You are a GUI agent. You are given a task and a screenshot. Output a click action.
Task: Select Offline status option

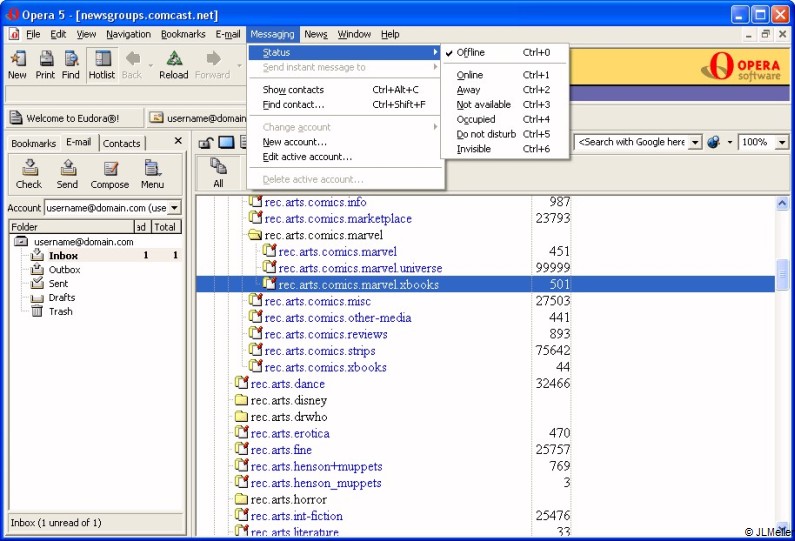(x=504, y=52)
